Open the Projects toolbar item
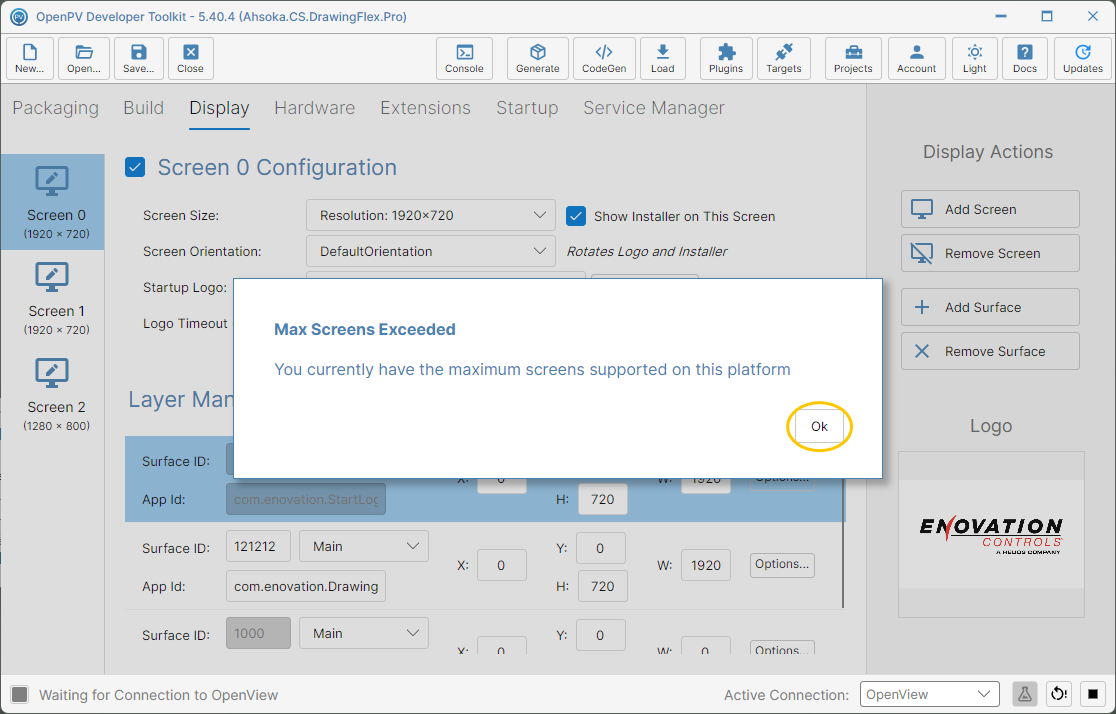Screen dimensions: 1116x714 coord(853,58)
